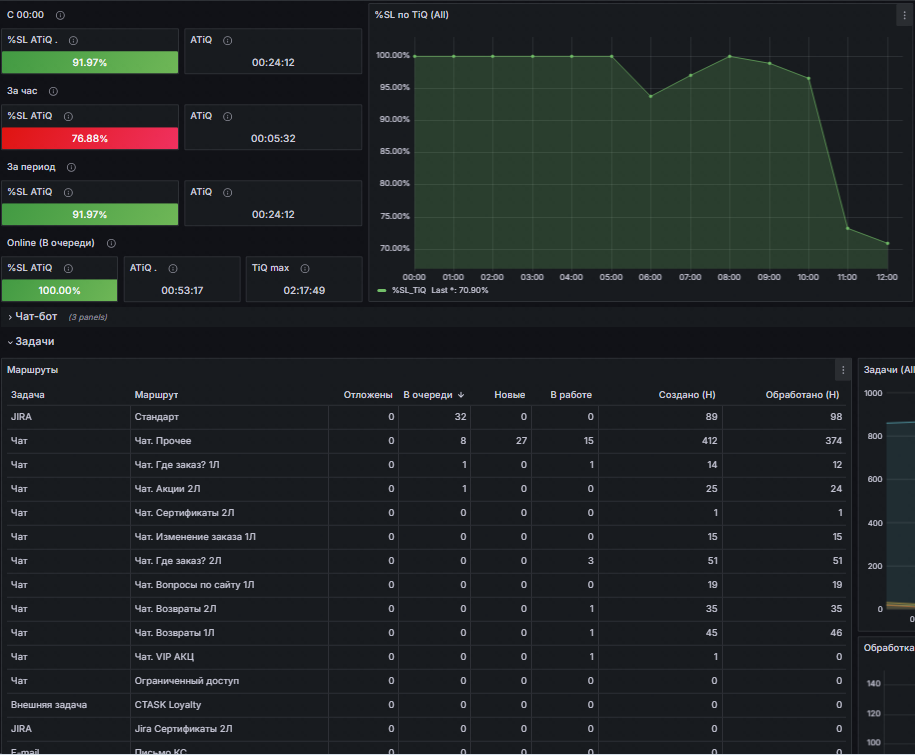Click the %SL_TiQ legend color swatch
Screen dimensions: 915x755
point(382,291)
